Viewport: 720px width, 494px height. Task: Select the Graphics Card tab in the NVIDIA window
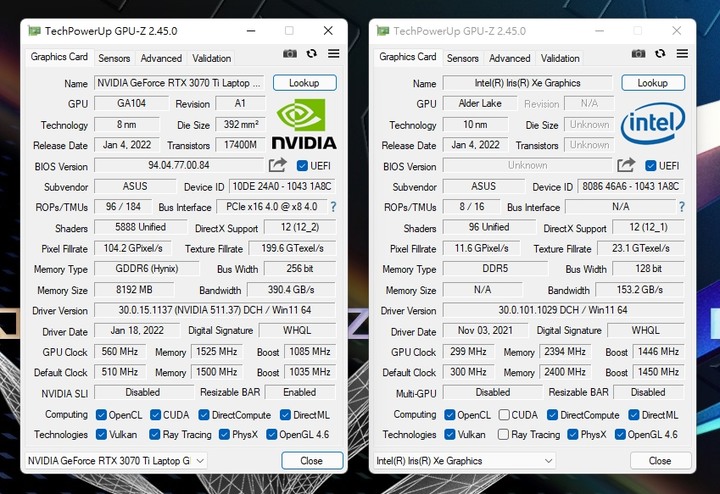(x=59, y=57)
